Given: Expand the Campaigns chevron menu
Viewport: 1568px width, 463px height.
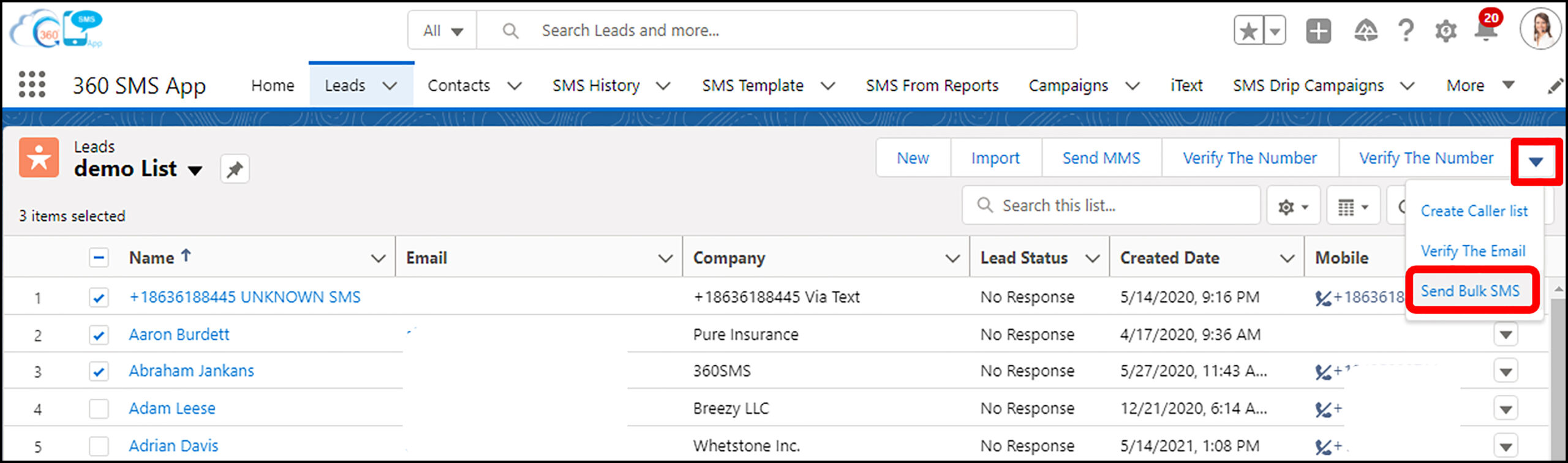Looking at the screenshot, I should 1133,86.
